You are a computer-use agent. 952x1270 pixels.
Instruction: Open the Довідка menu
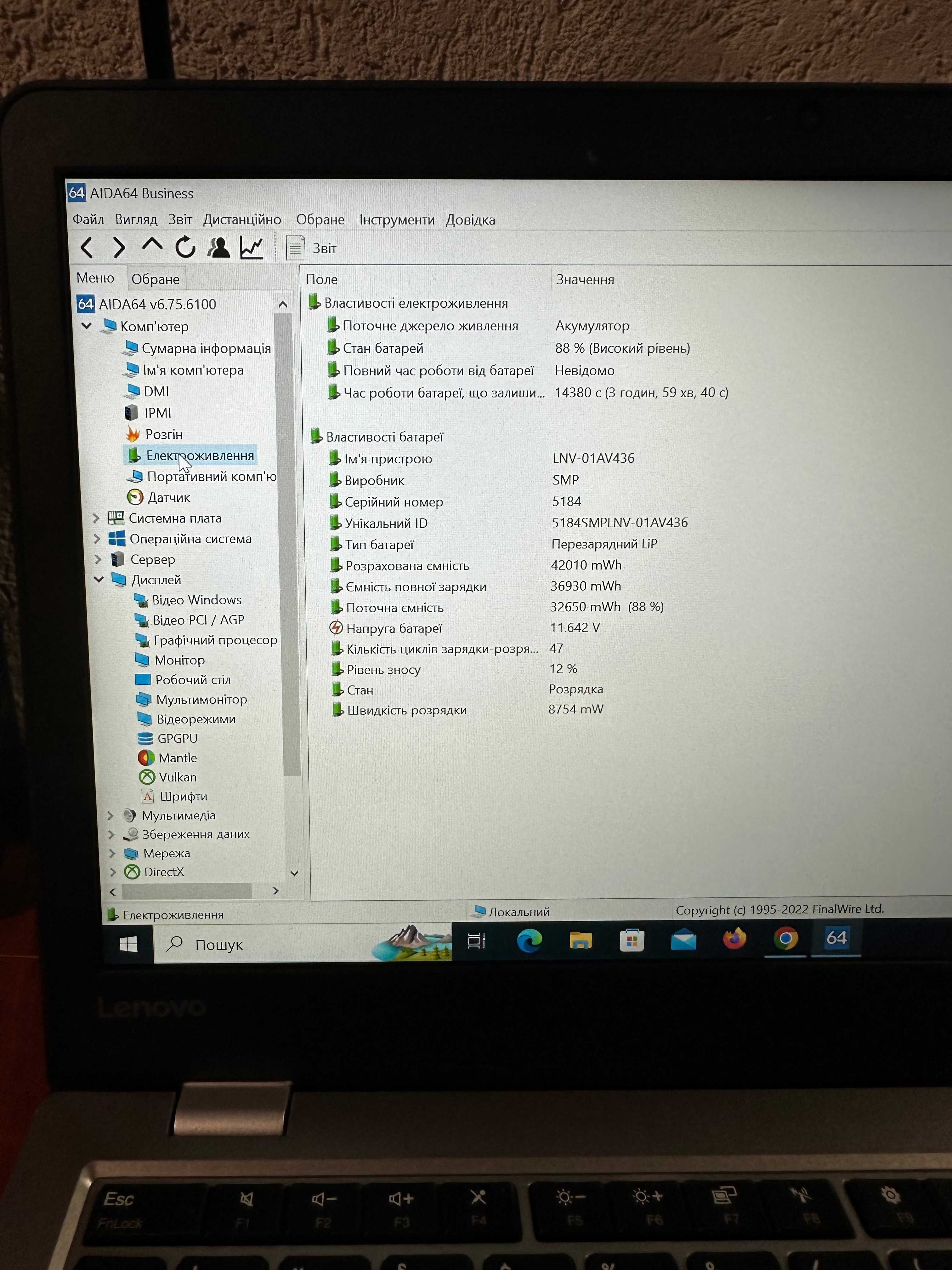(x=471, y=220)
